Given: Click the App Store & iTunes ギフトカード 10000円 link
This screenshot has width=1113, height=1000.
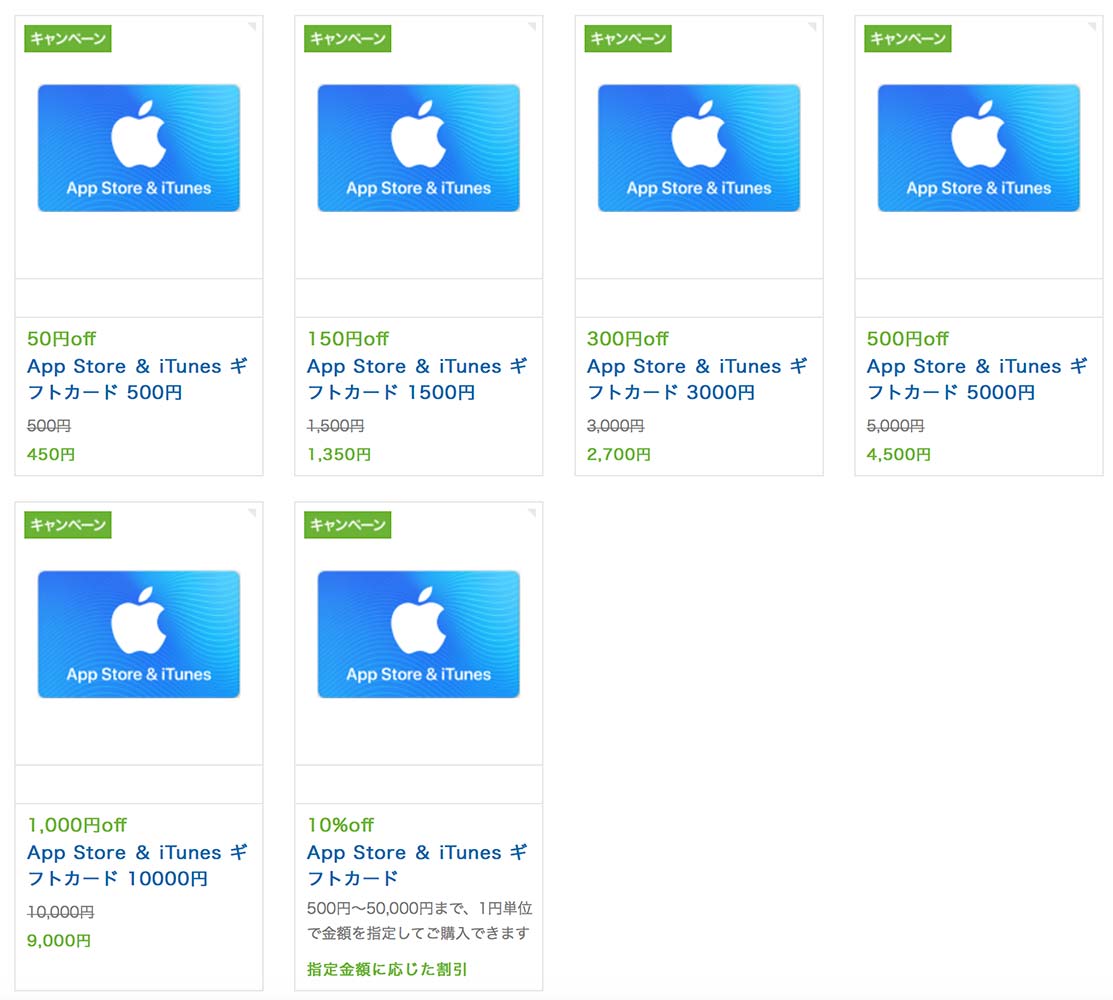Looking at the screenshot, I should [137, 865].
